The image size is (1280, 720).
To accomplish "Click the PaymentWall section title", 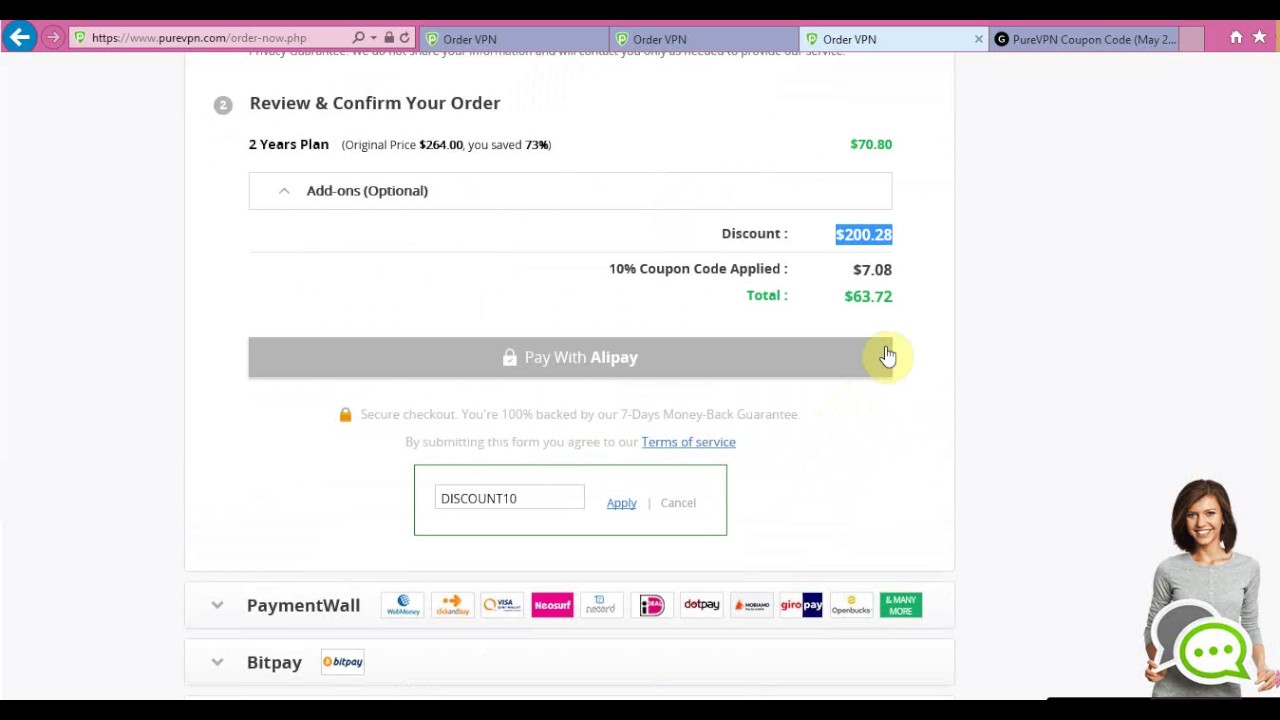I will point(303,605).
